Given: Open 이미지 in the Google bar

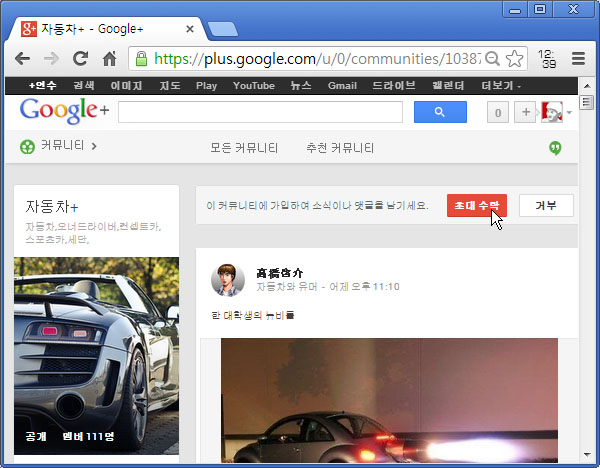Looking at the screenshot, I should click(x=126, y=86).
